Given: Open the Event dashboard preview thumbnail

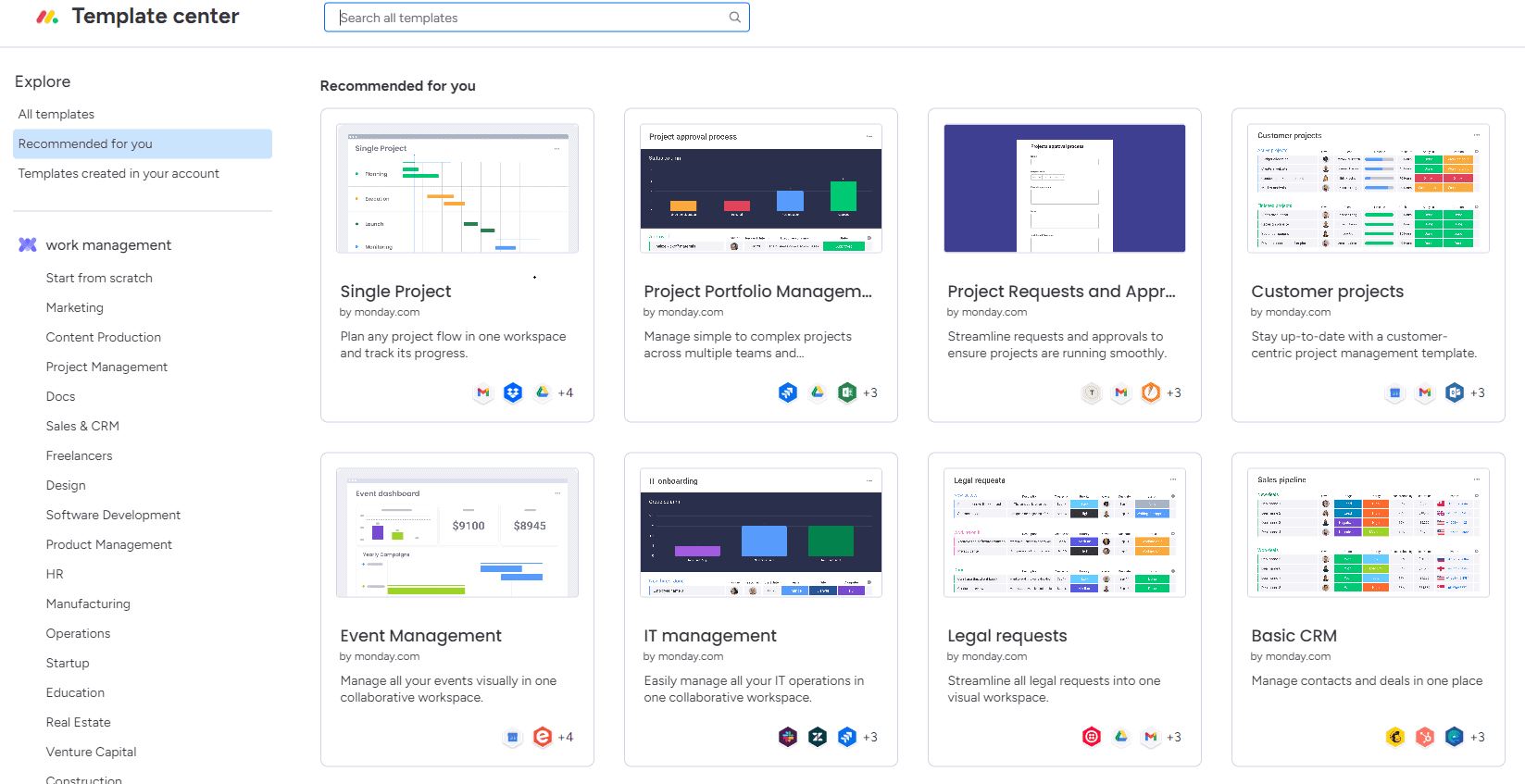Looking at the screenshot, I should (457, 532).
